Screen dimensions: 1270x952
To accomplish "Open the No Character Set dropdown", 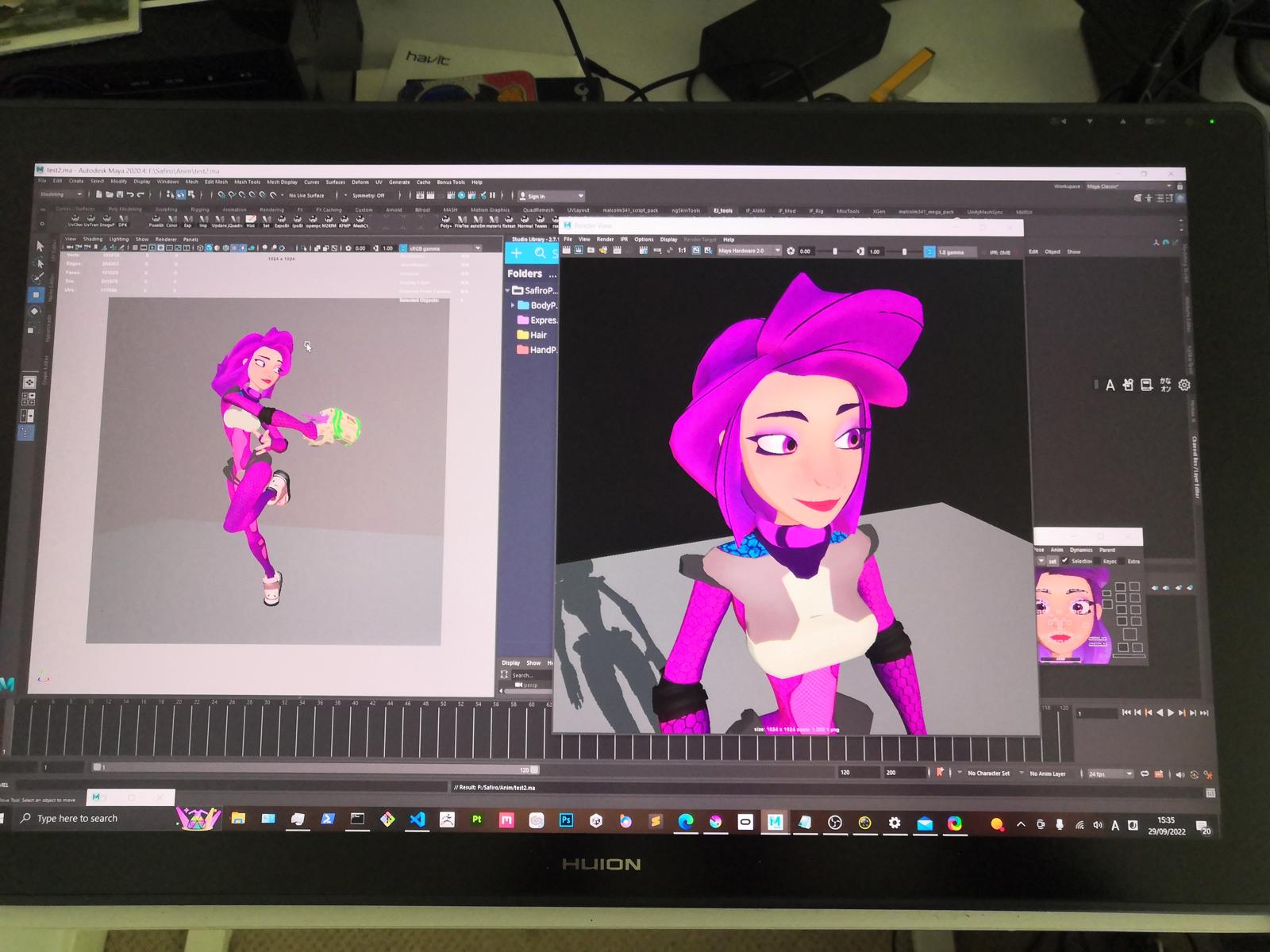I will pyautogui.click(x=983, y=773).
